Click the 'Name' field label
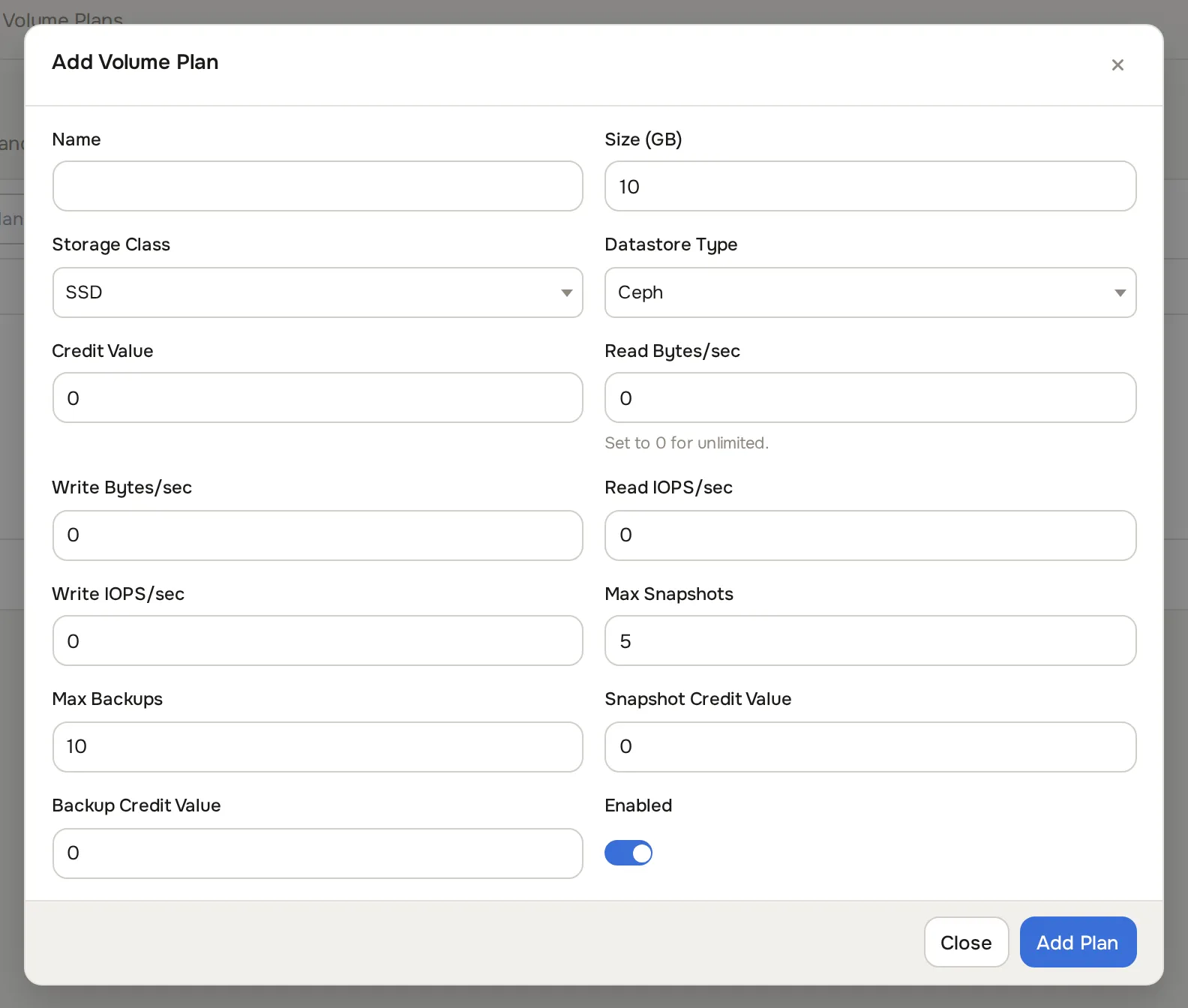This screenshot has width=1188, height=1008. (x=76, y=139)
